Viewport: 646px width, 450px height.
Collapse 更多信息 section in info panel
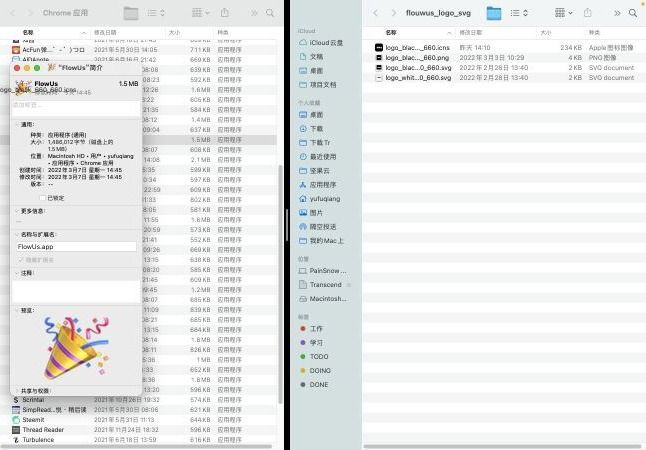[17, 211]
